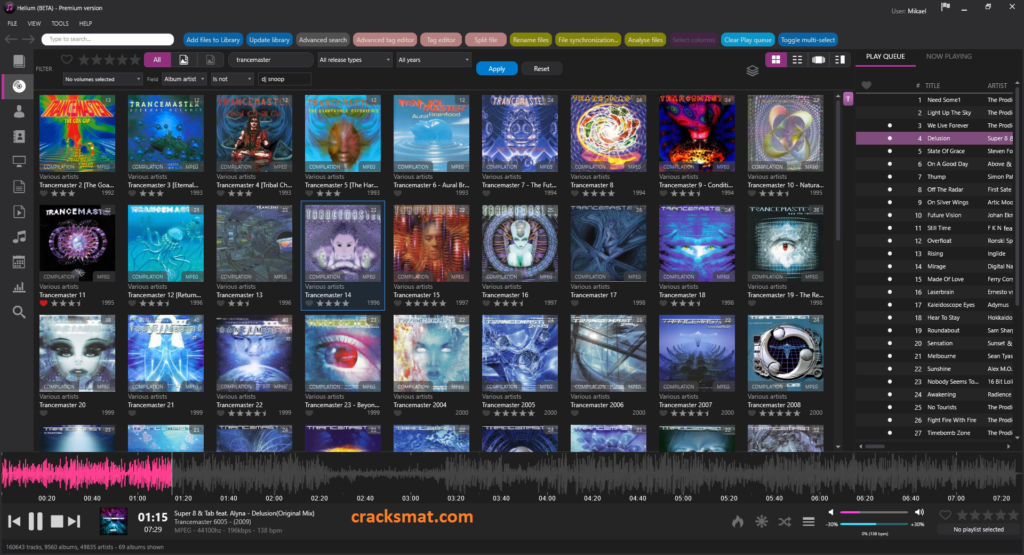Open the Artists person sidebar icon
This screenshot has width=1024, height=555.
(19, 112)
